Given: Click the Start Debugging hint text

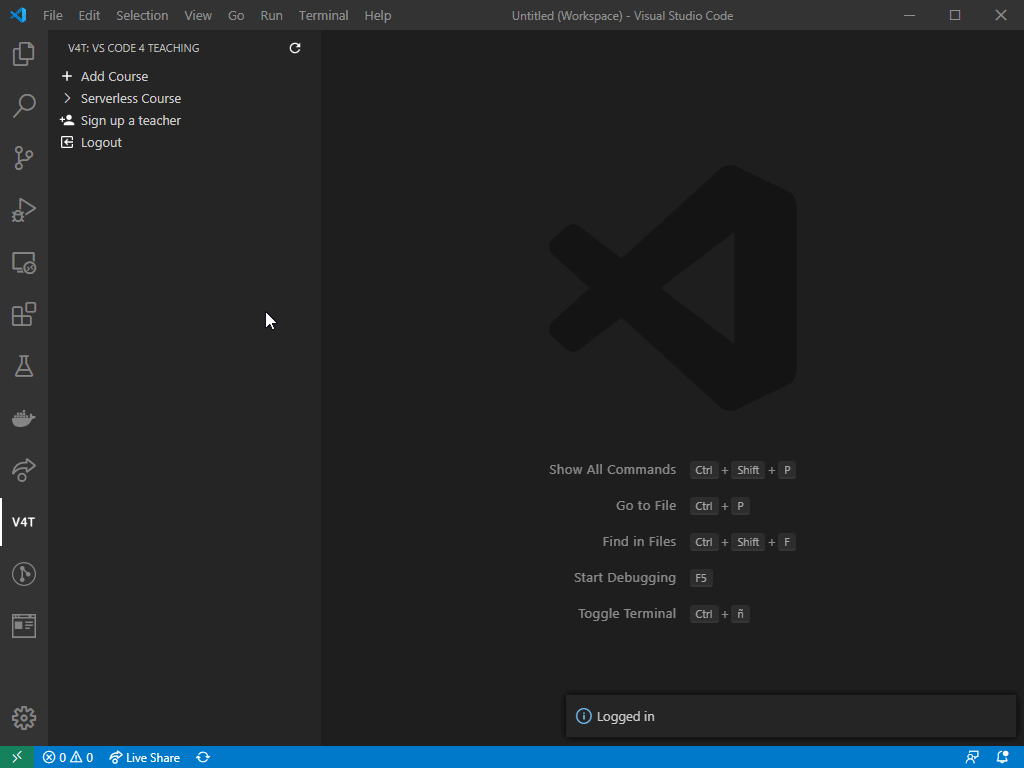Looking at the screenshot, I should click(x=624, y=577).
